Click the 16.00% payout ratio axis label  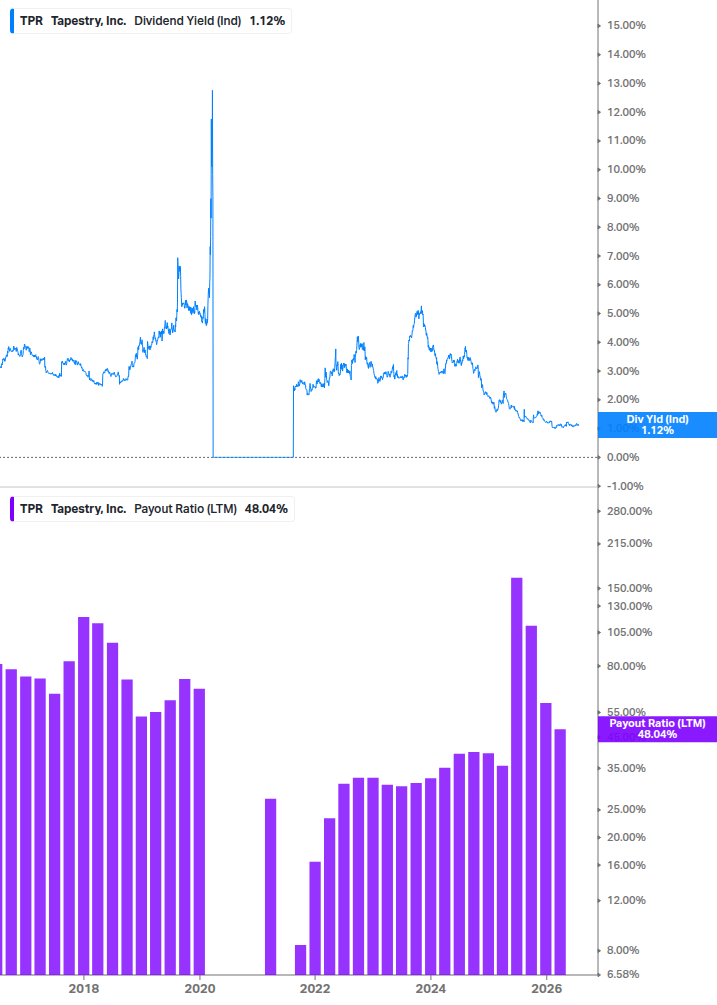click(x=626, y=865)
